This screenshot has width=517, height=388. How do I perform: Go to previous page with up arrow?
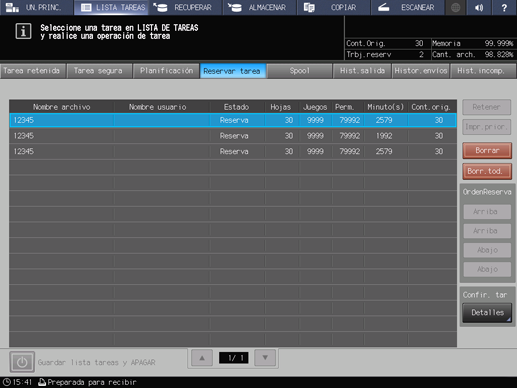(202, 358)
